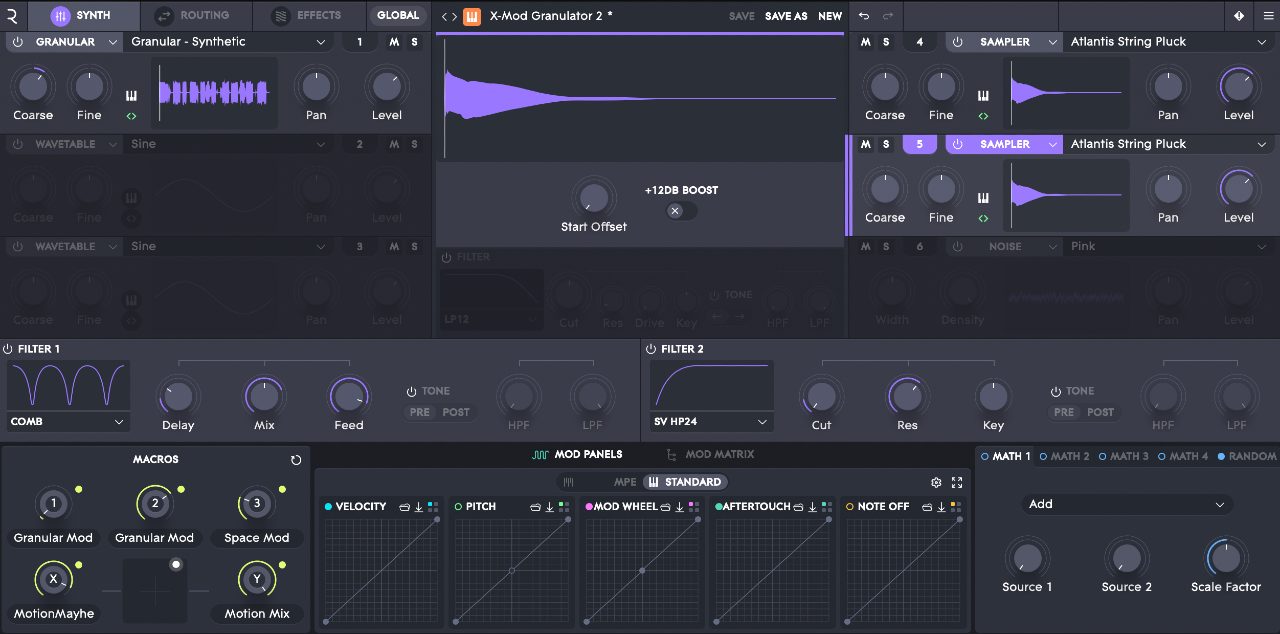Screen dimensions: 1280x634
Task: Reset macros with the refresh icon
Action: coord(296,460)
